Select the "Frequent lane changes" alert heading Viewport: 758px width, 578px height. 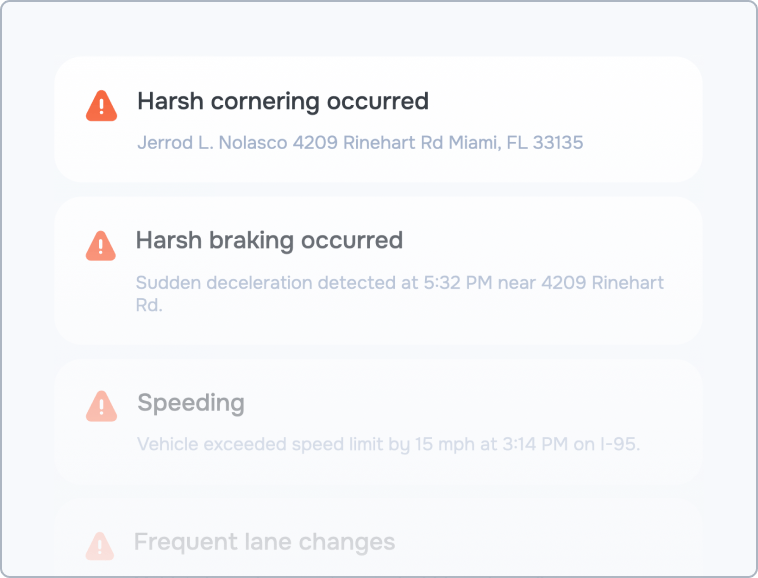[x=264, y=542]
